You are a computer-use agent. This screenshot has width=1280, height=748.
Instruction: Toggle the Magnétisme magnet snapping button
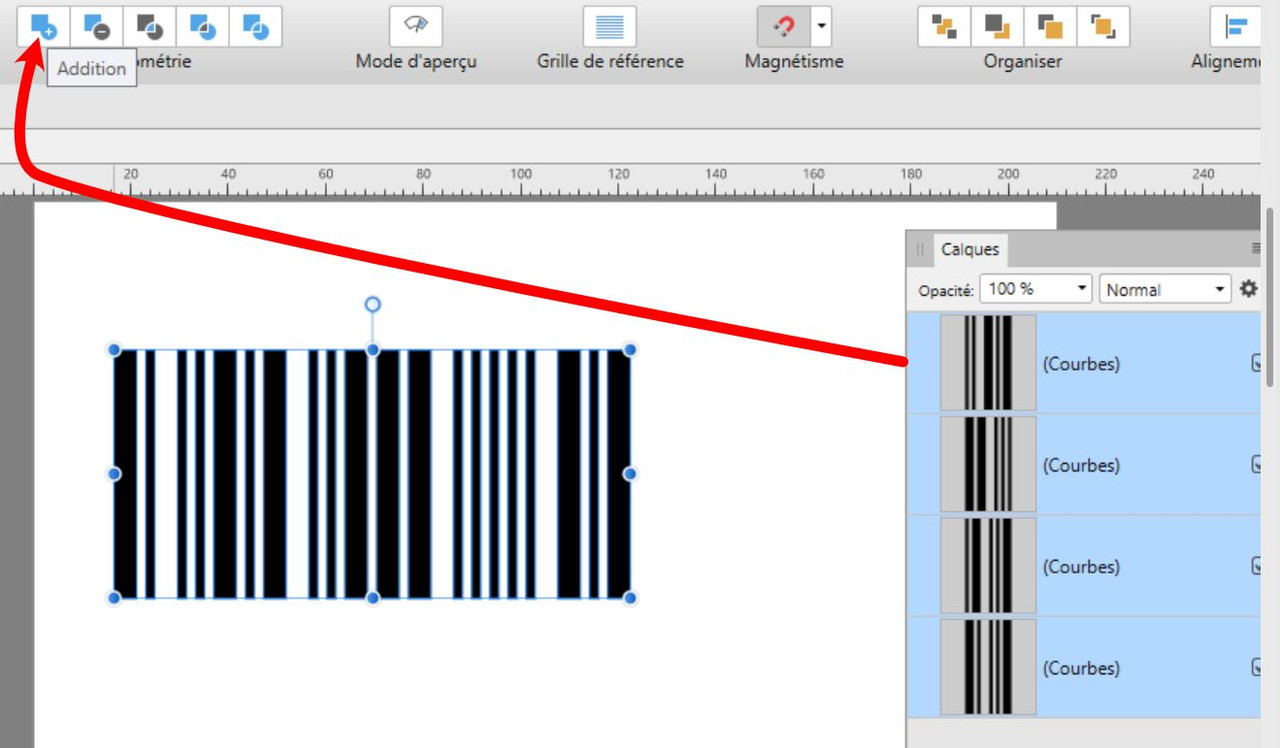coord(783,26)
